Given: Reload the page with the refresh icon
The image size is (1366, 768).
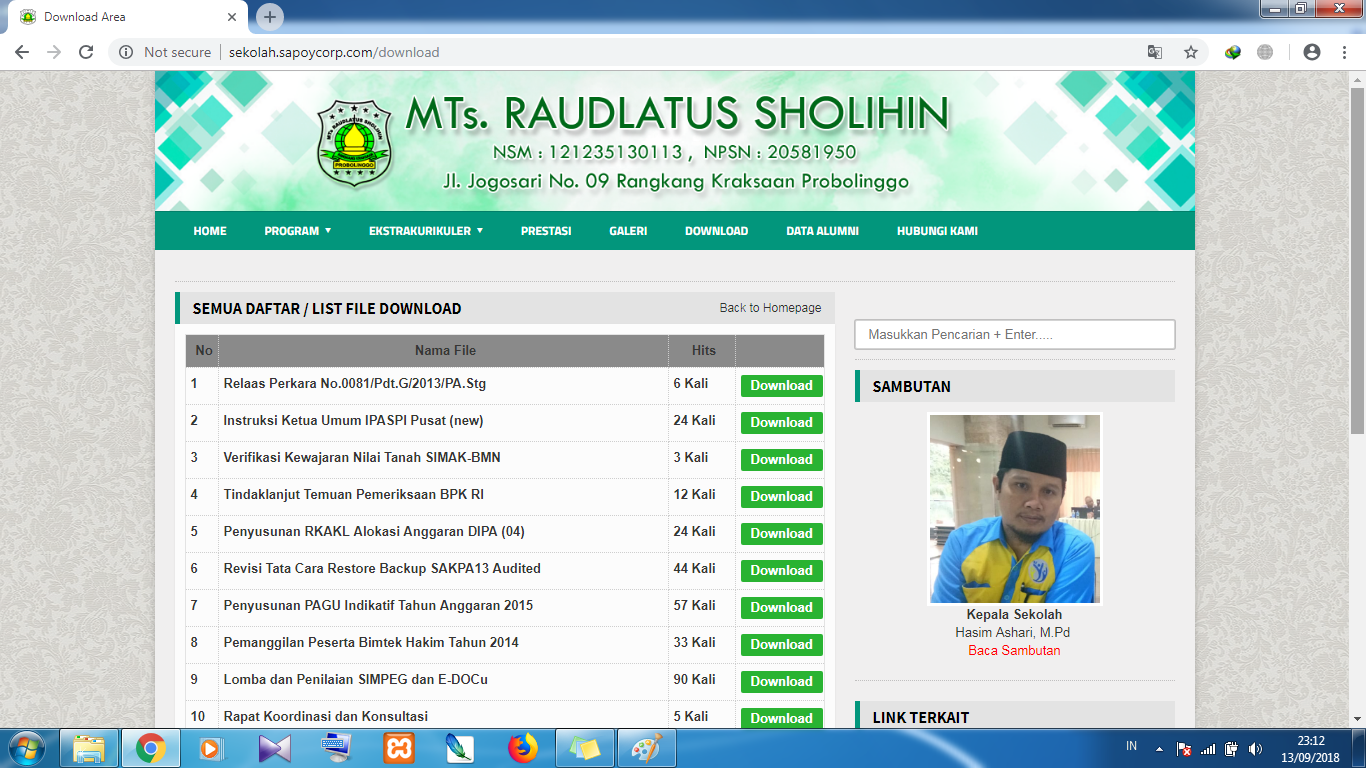Looking at the screenshot, I should point(86,52).
